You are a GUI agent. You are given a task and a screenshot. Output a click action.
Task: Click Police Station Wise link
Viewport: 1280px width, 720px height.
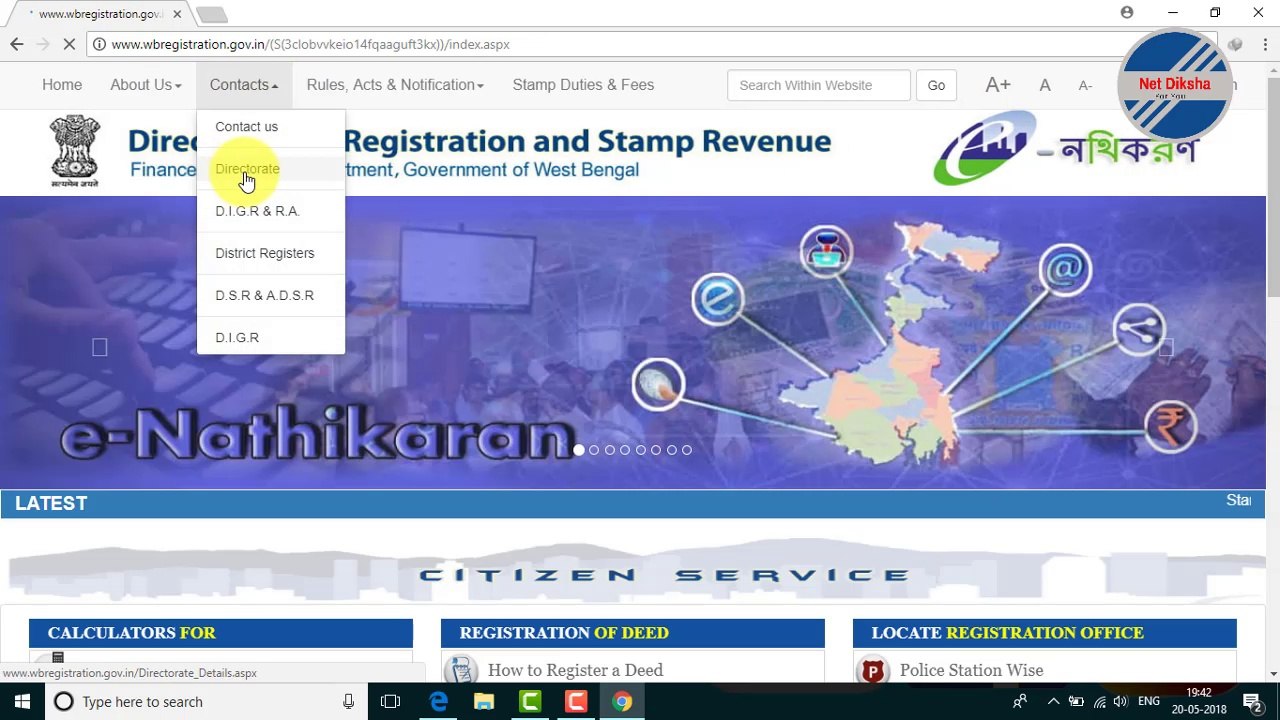pyautogui.click(x=971, y=670)
